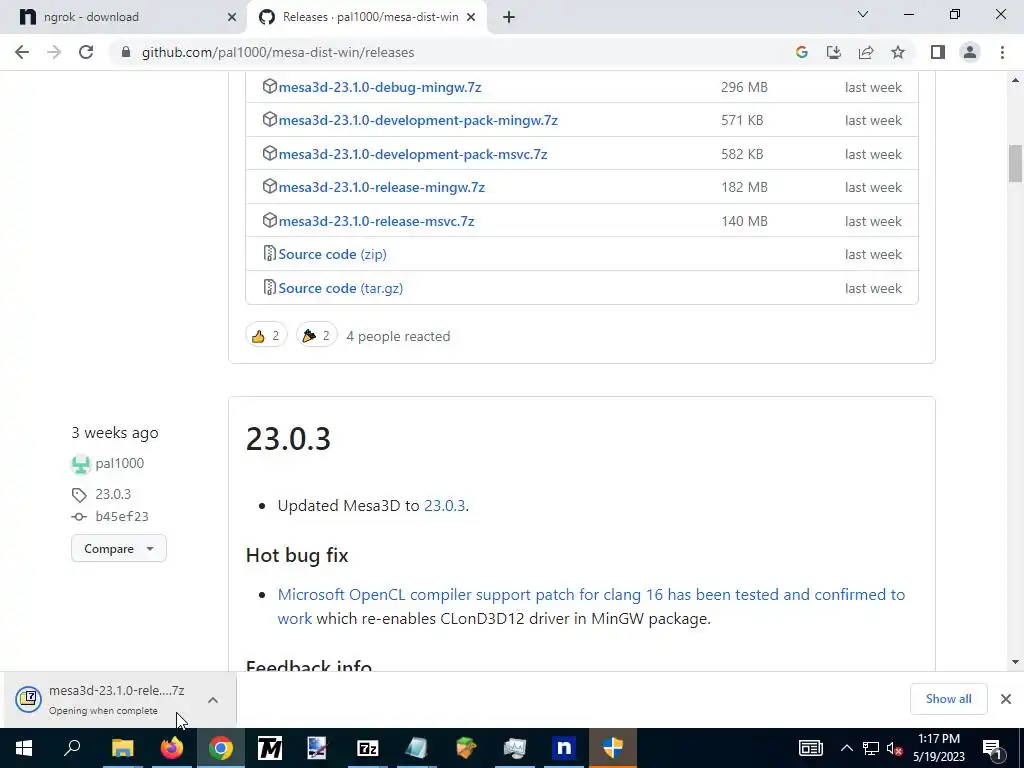Screen dimensions: 1024x768
Task: Expand download item options chevron
Action: [x=213, y=699]
